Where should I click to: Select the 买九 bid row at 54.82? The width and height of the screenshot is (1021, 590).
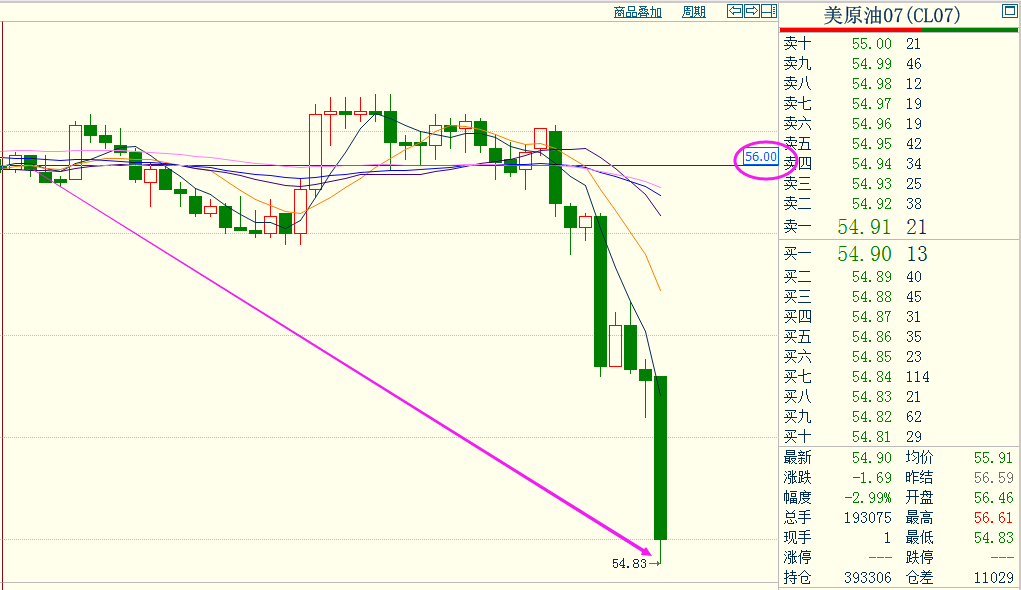(x=899, y=417)
